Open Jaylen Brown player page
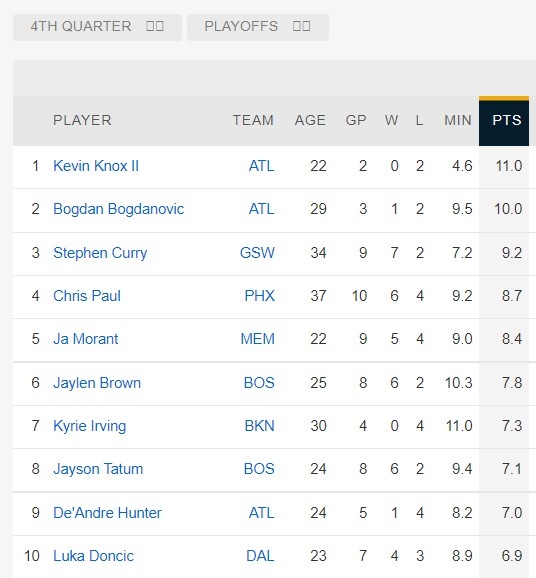The image size is (536, 578). coord(97,383)
